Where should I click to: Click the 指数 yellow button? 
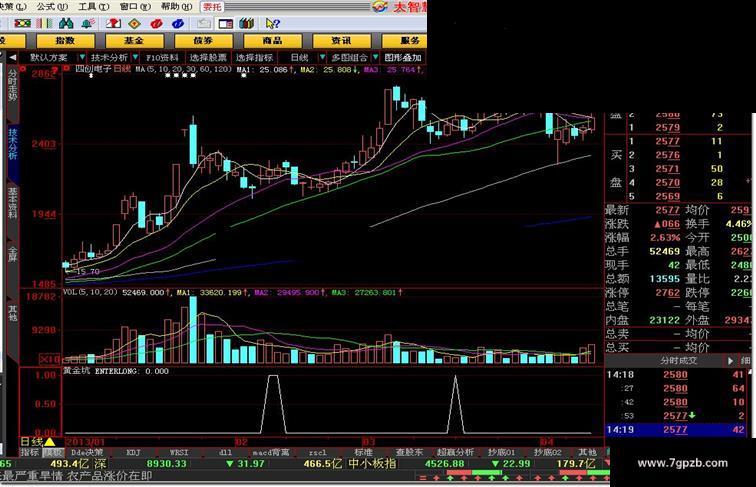65,41
